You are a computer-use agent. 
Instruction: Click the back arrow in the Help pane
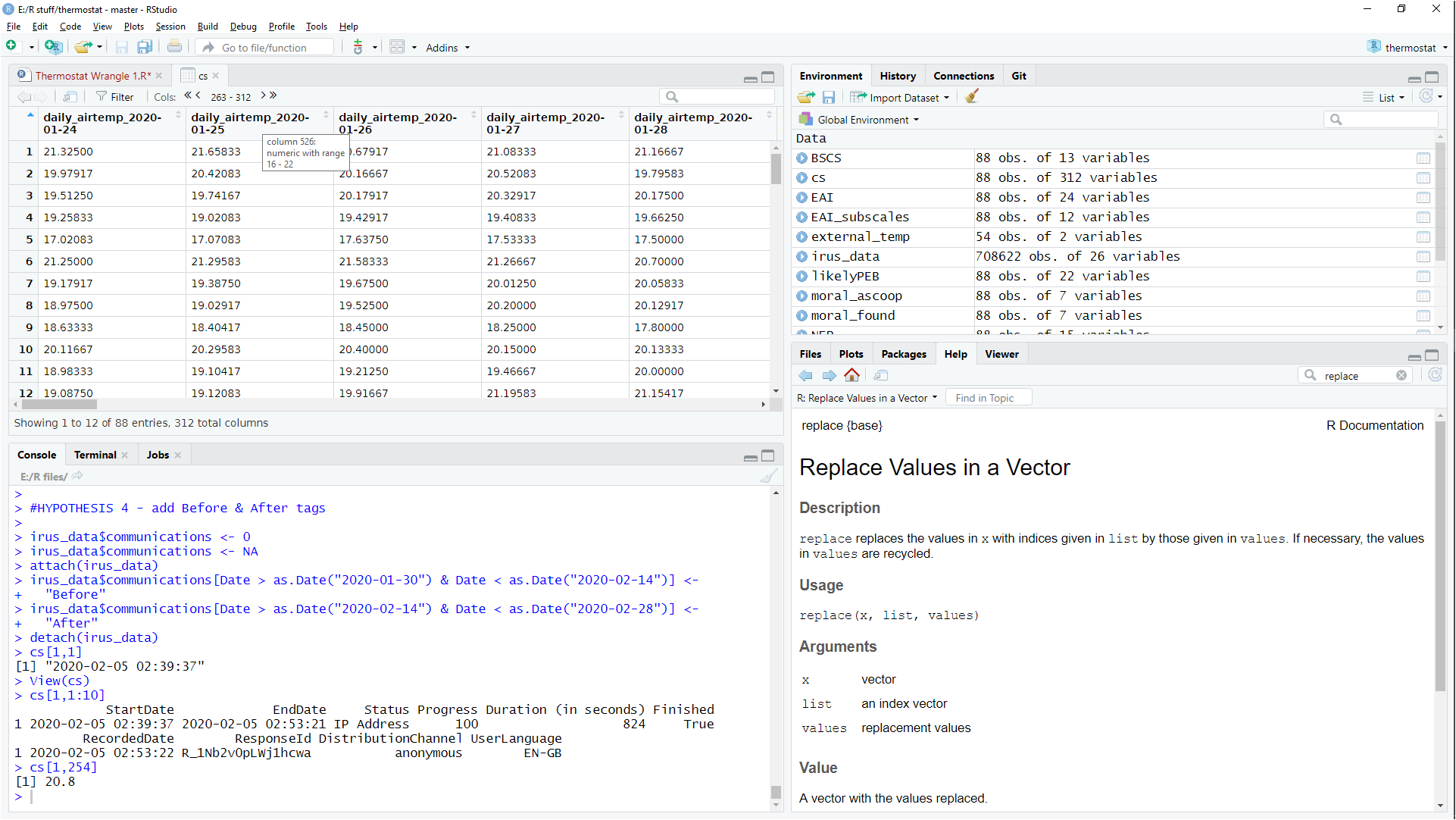tap(805, 376)
